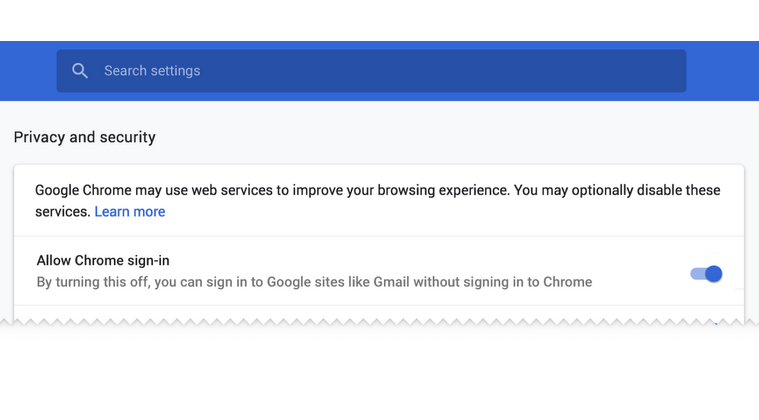
Task: Click the "Google Chrome" text in info card
Action: 83,190
